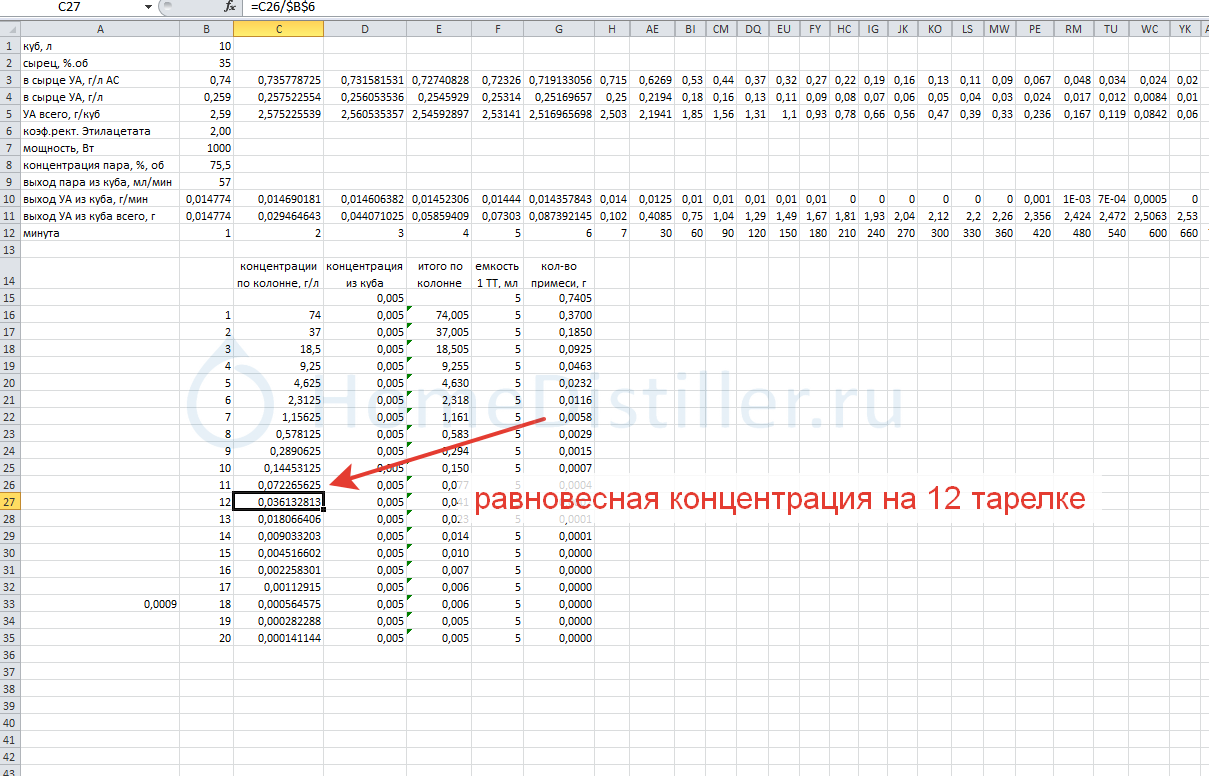Click header 'кол-во примеси, г'

[x=558, y=274]
